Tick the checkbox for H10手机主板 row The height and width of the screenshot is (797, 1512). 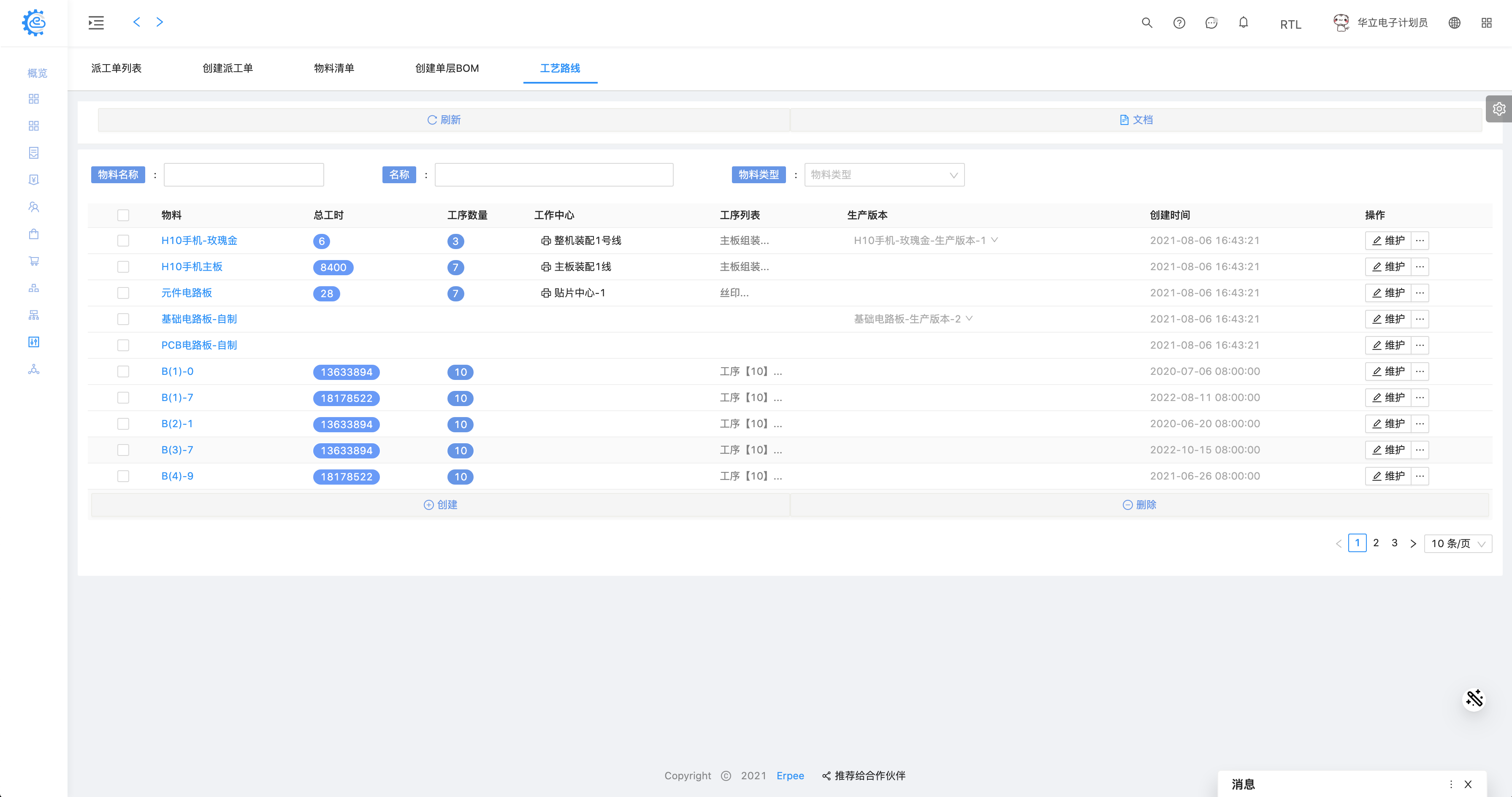tap(123, 267)
